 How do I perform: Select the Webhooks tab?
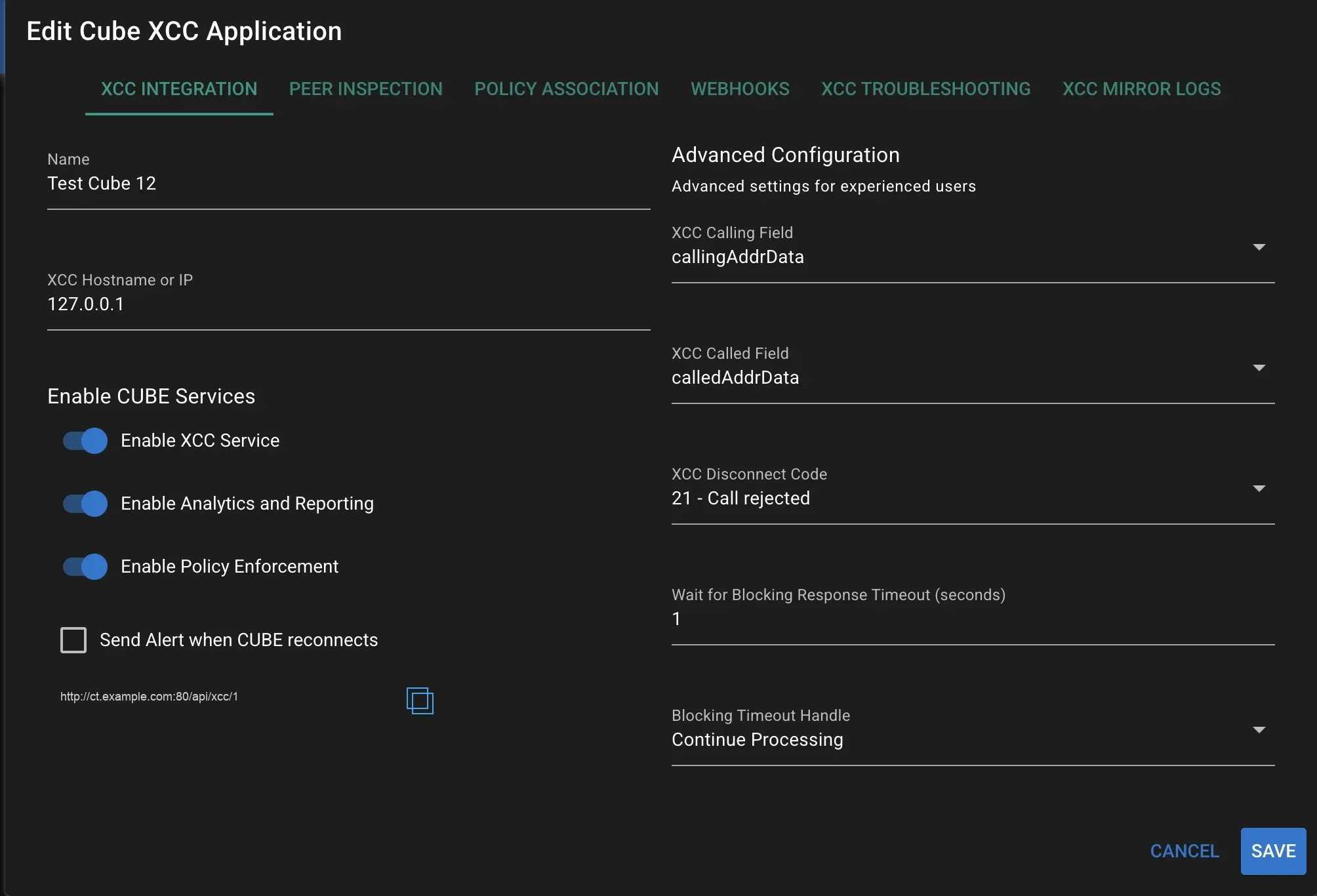(x=740, y=89)
